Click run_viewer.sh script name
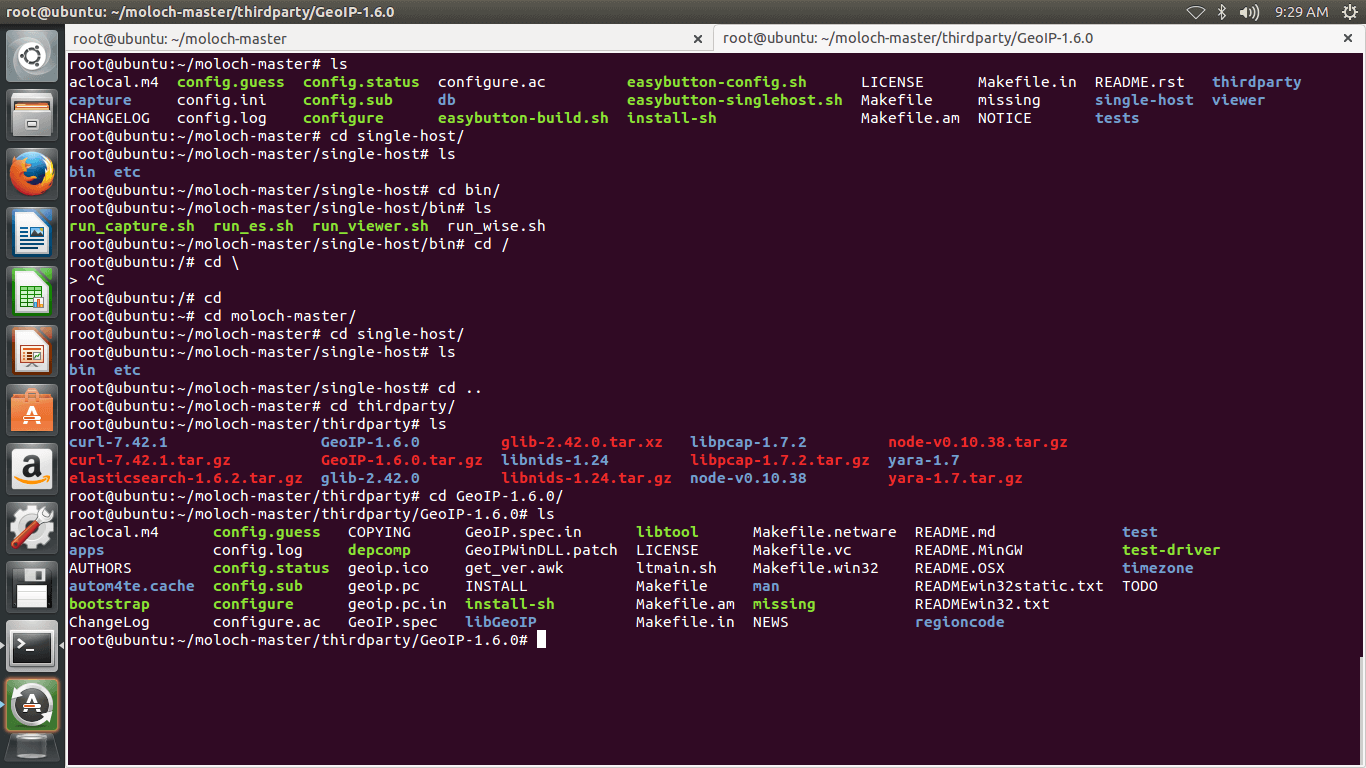This screenshot has height=768, width=1366. [x=370, y=226]
